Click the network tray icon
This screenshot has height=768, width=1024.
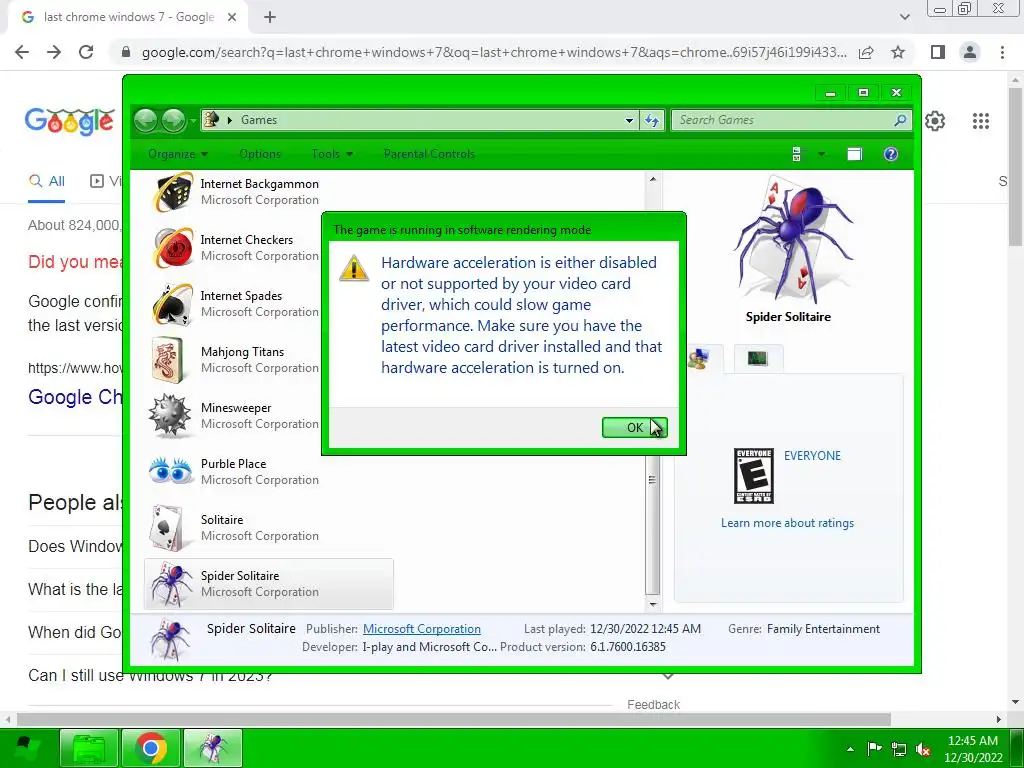click(899, 749)
